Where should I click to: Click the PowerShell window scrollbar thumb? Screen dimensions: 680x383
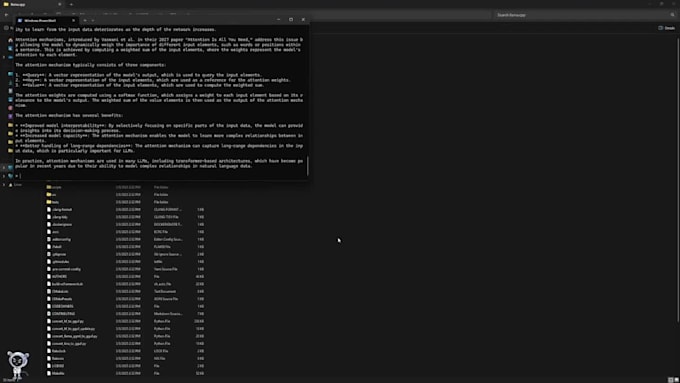tap(307, 166)
